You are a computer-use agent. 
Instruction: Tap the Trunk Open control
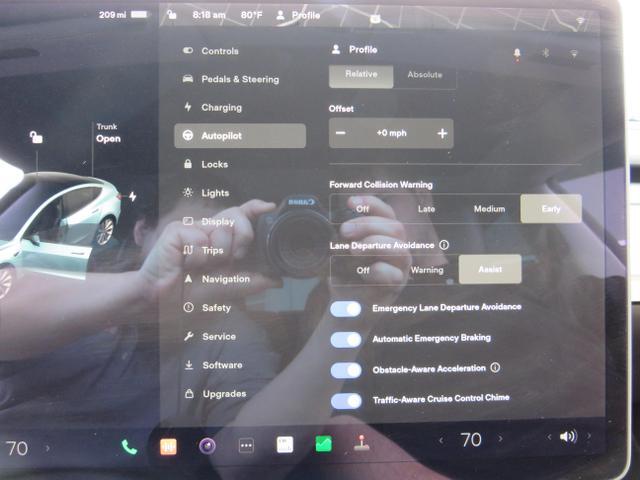tap(108, 133)
